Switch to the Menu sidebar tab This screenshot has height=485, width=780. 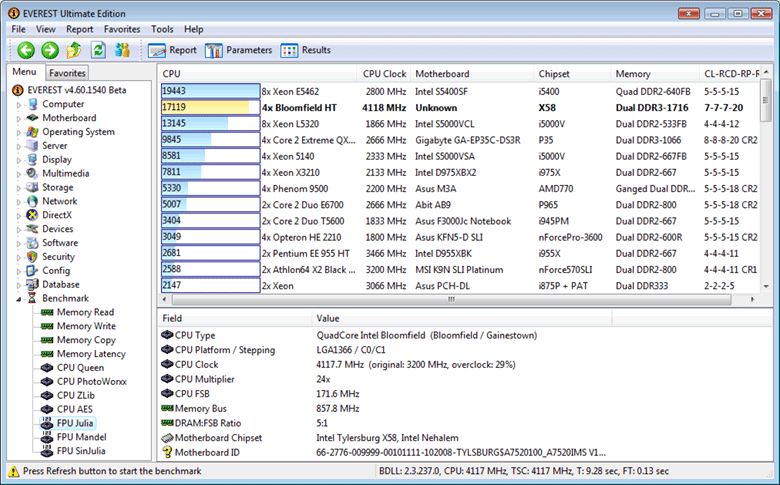[x=24, y=72]
